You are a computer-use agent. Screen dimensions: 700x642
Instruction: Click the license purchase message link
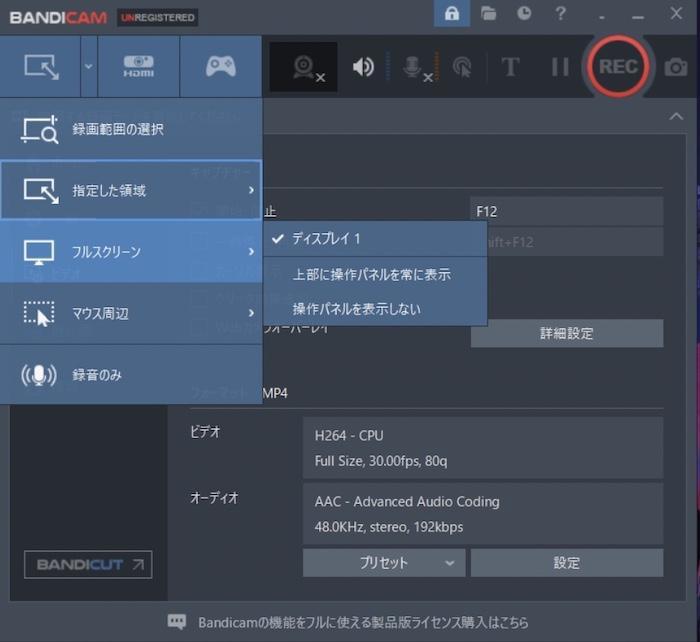click(x=363, y=622)
